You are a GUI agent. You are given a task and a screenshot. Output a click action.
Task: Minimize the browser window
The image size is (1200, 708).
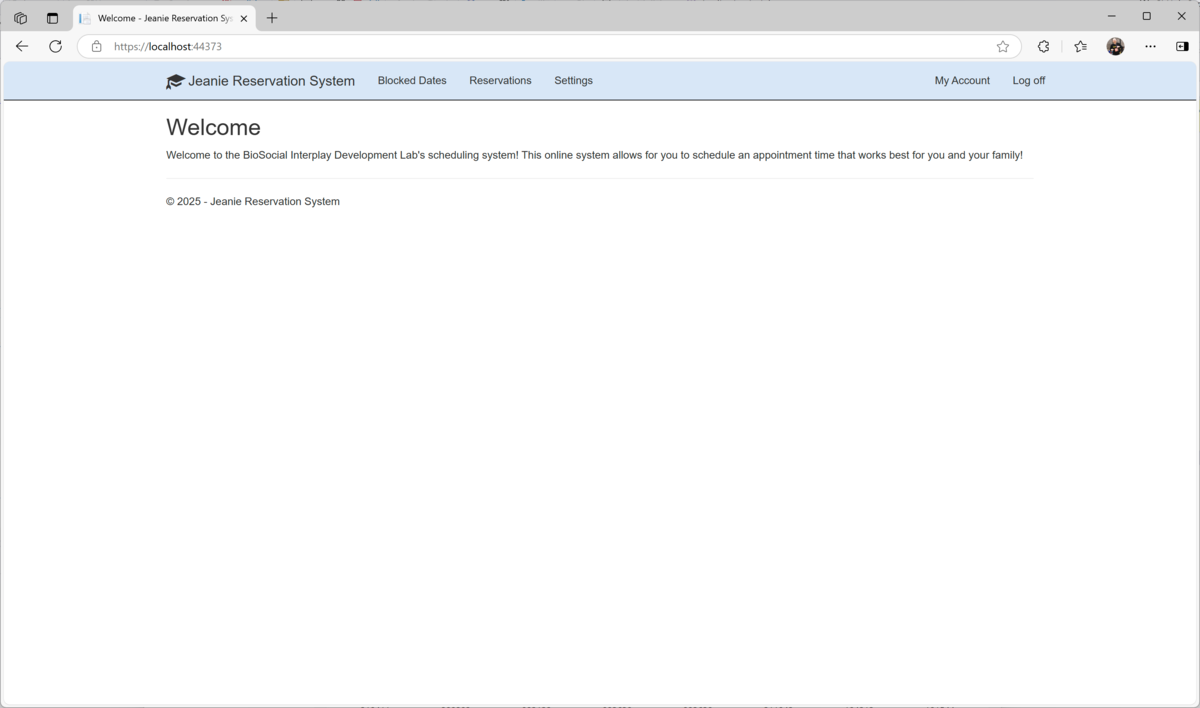point(1112,16)
